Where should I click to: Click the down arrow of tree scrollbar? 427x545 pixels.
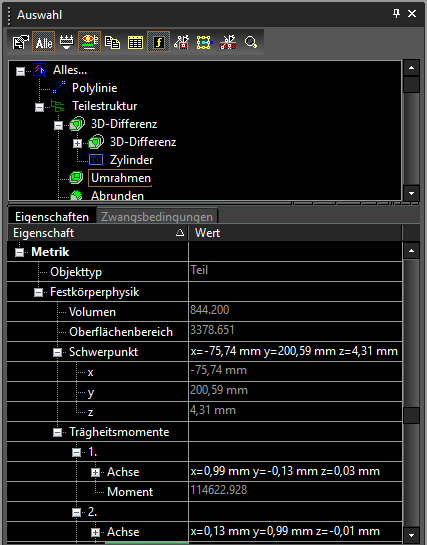coord(411,193)
